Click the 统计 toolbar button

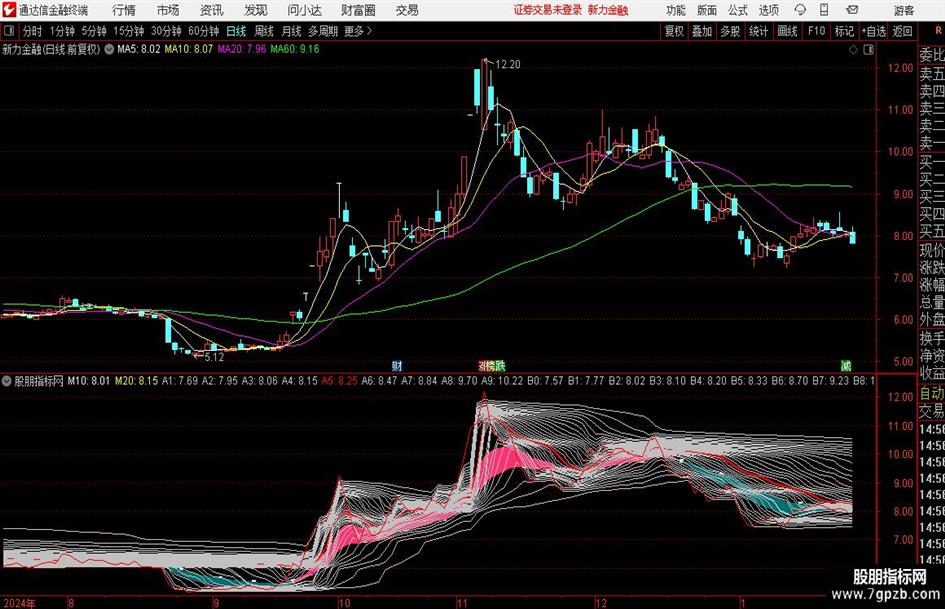[758, 31]
